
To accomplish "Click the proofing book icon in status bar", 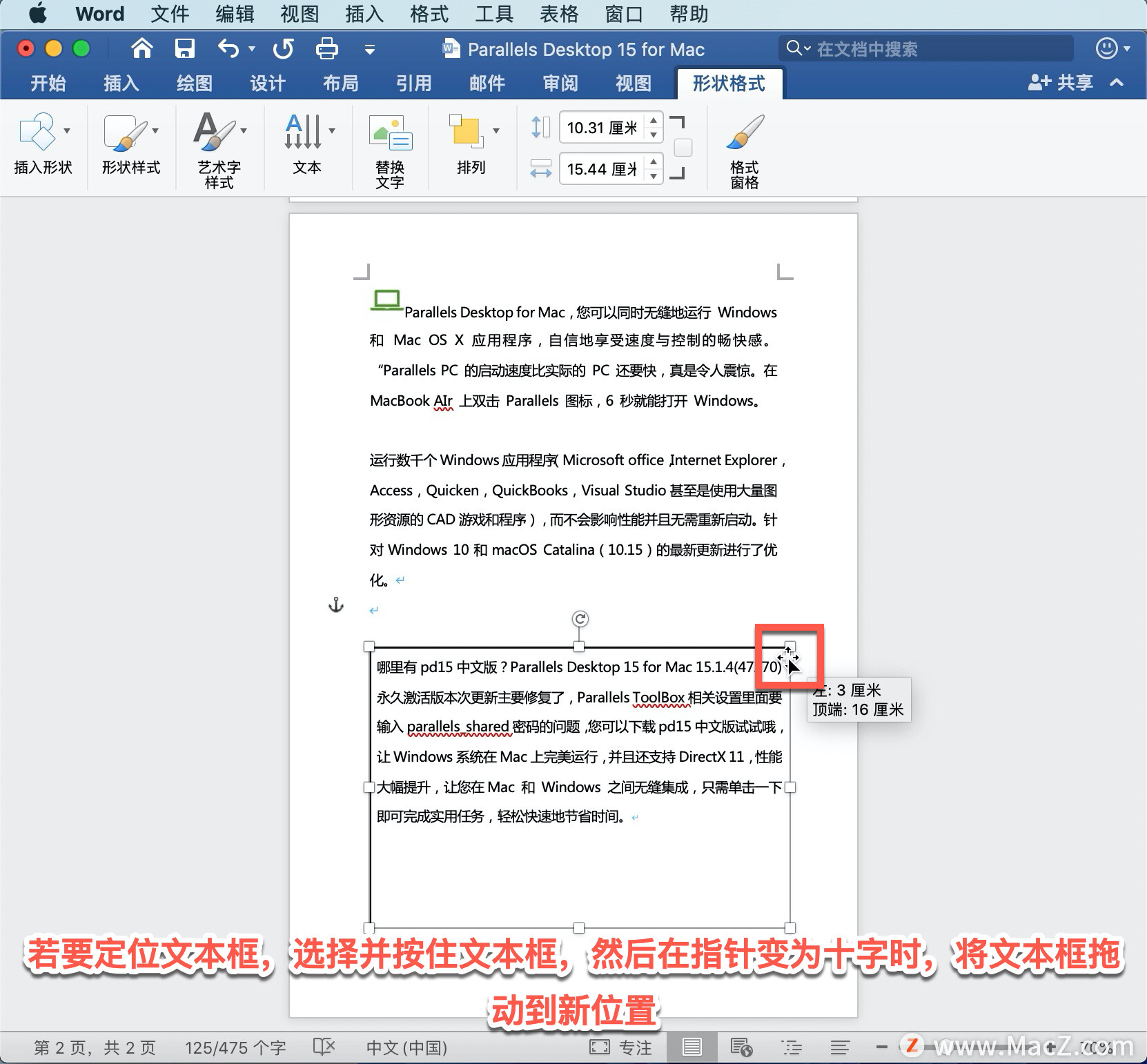I will pos(324,1047).
